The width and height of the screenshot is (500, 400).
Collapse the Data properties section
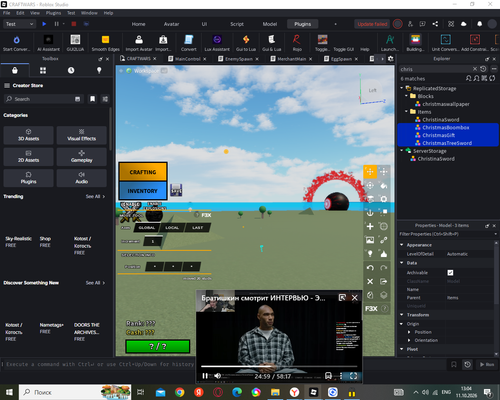click(402, 263)
